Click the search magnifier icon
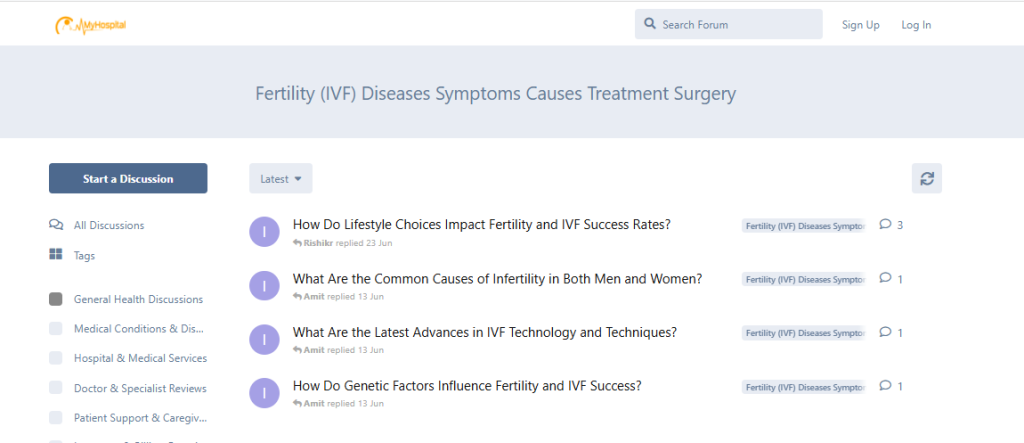1024x443 pixels. tap(650, 24)
